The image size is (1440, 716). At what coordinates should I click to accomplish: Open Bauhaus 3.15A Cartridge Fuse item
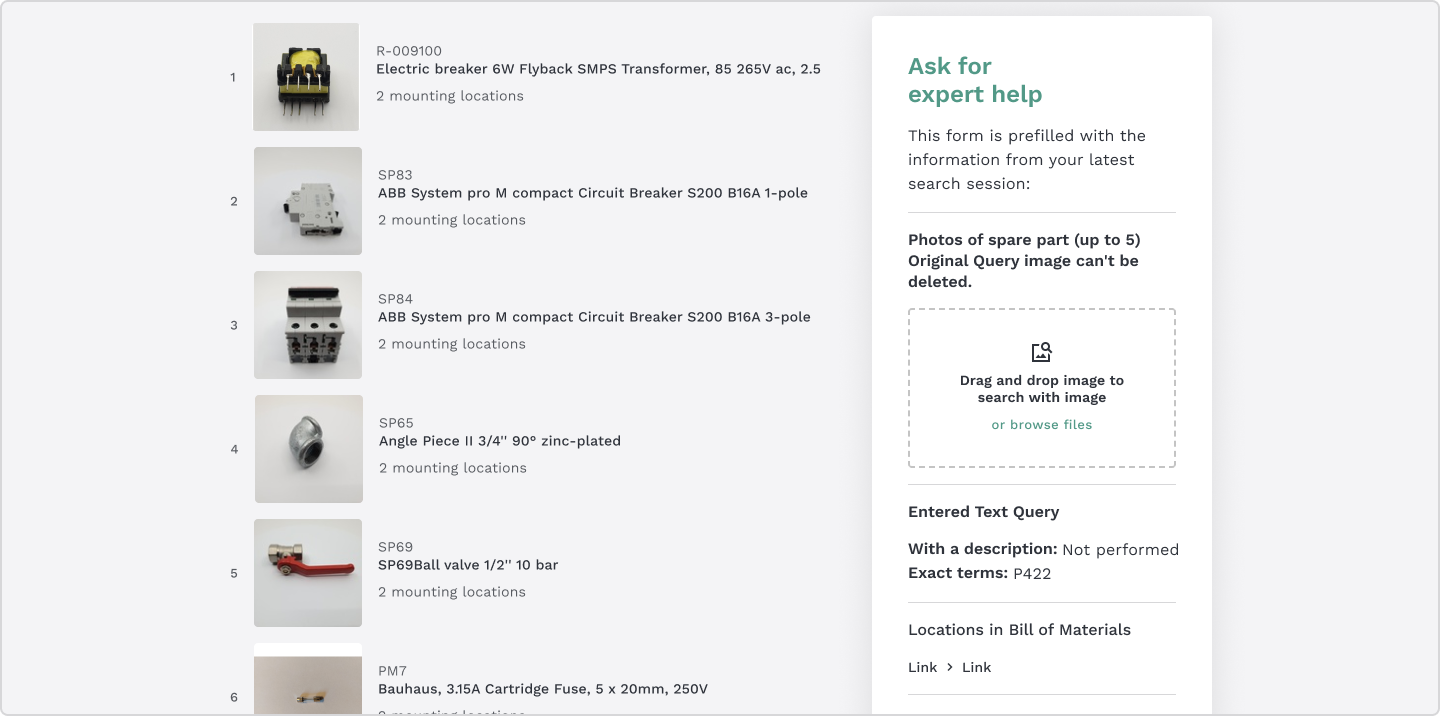[543, 689]
